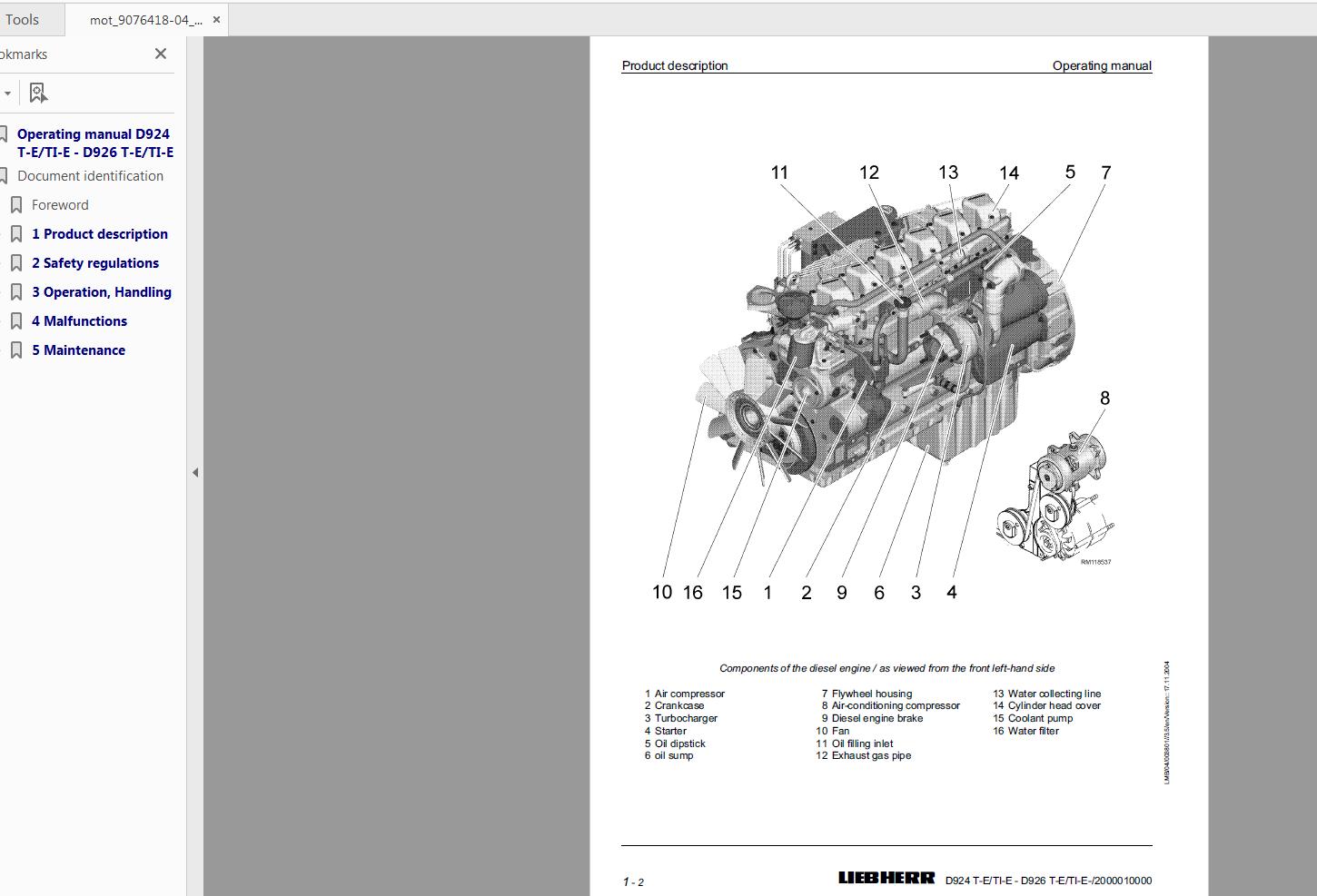Open the Foreword bookmark

click(x=61, y=204)
